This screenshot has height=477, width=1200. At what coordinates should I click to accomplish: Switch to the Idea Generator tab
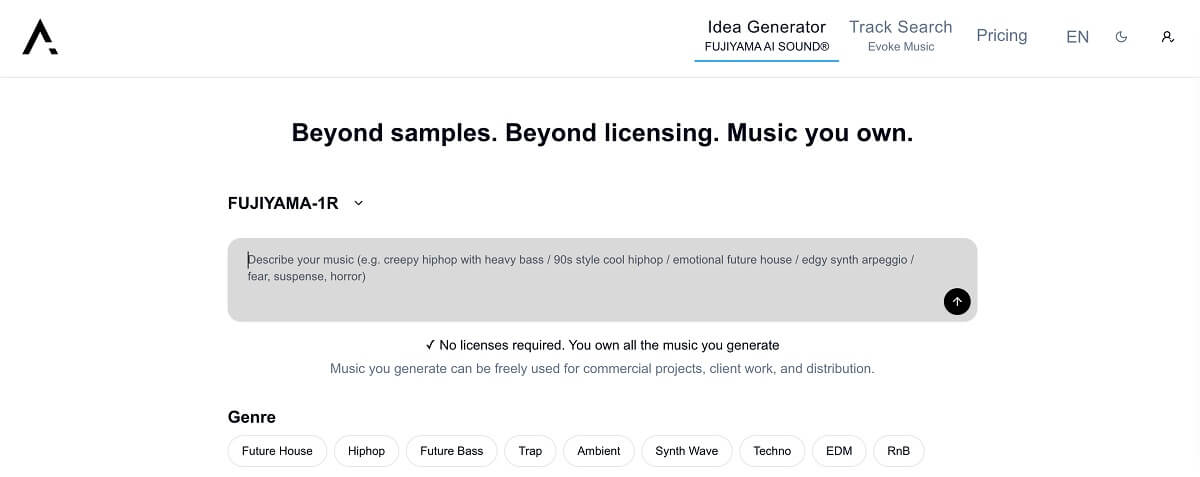pos(766,36)
